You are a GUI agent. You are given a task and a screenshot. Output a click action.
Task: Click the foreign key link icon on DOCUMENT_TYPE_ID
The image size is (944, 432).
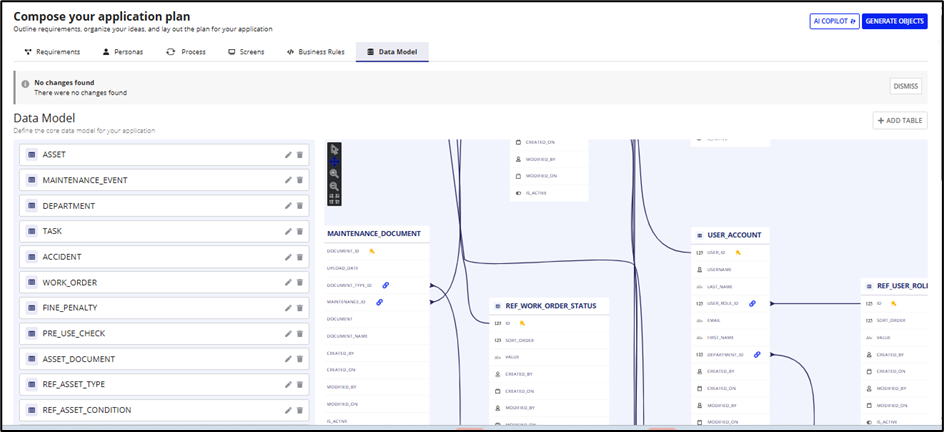click(x=385, y=285)
